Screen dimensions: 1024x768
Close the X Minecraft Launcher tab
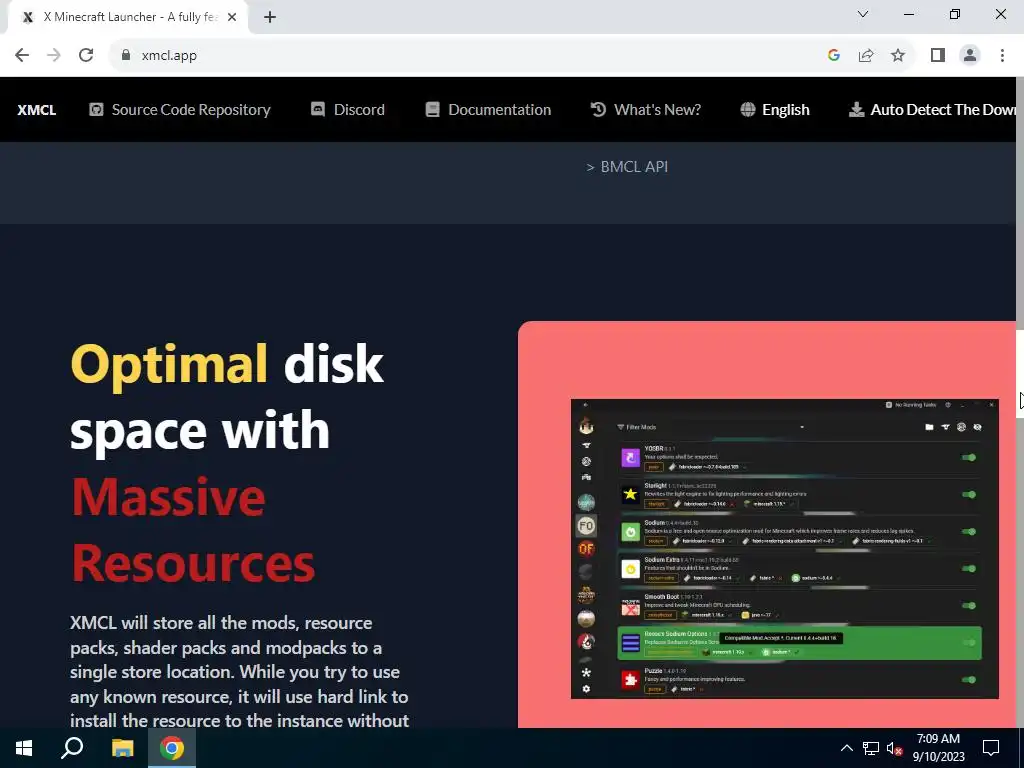coord(232,17)
